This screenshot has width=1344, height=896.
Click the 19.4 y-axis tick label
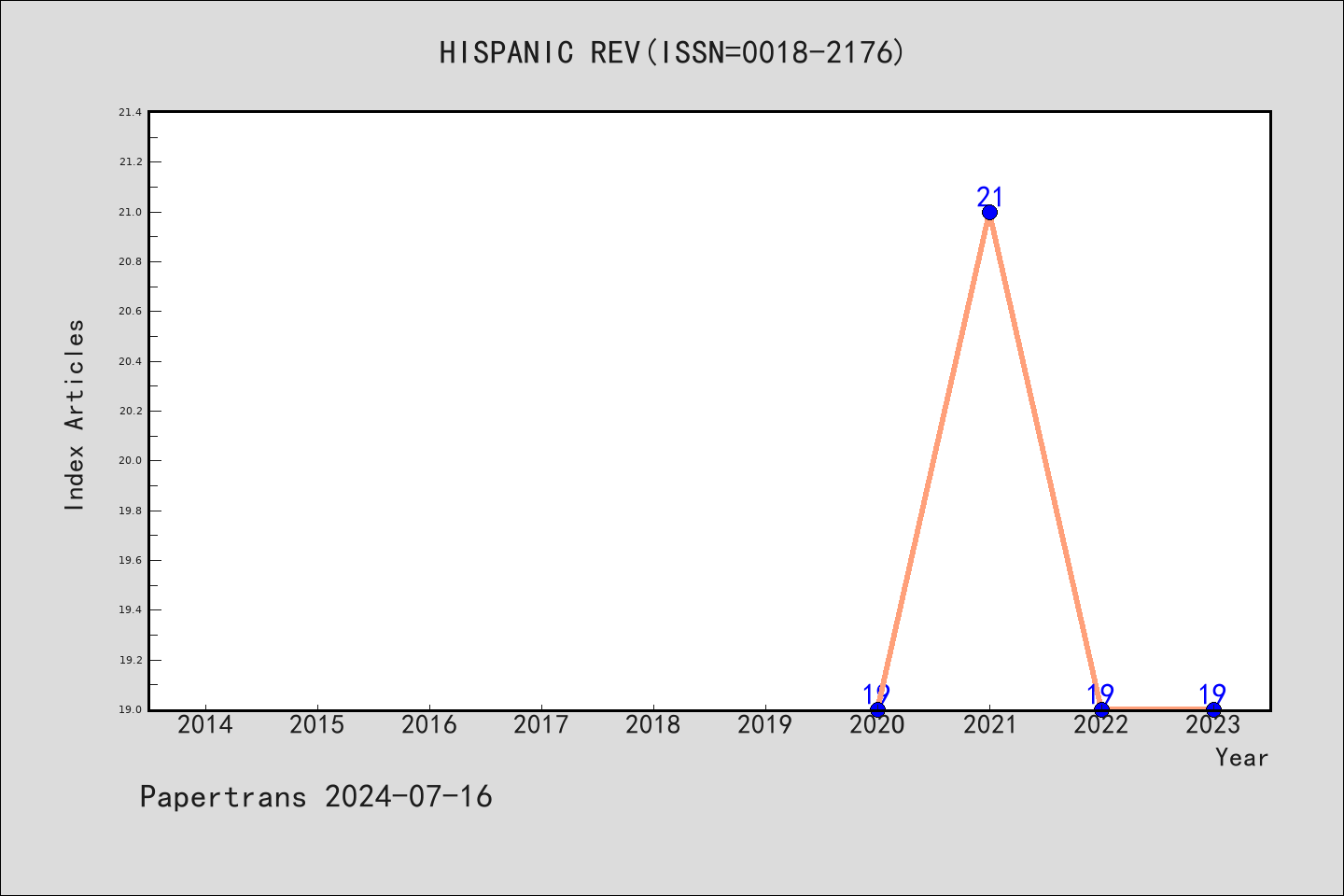pos(130,609)
